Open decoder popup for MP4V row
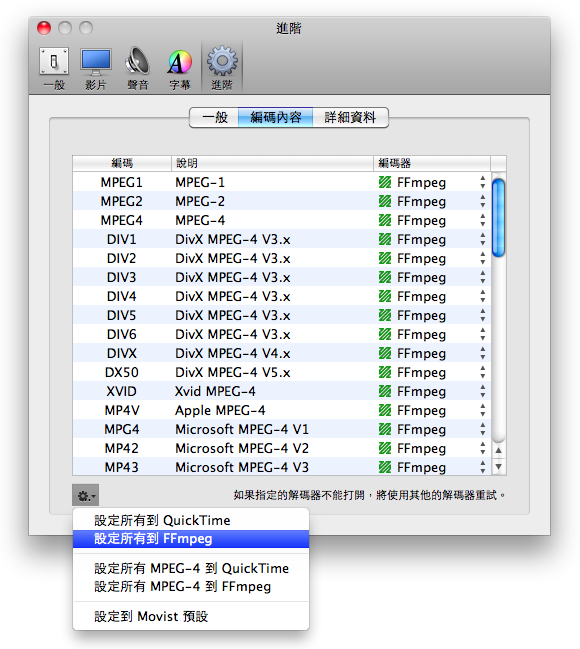The width and height of the screenshot is (580, 649). point(483,410)
